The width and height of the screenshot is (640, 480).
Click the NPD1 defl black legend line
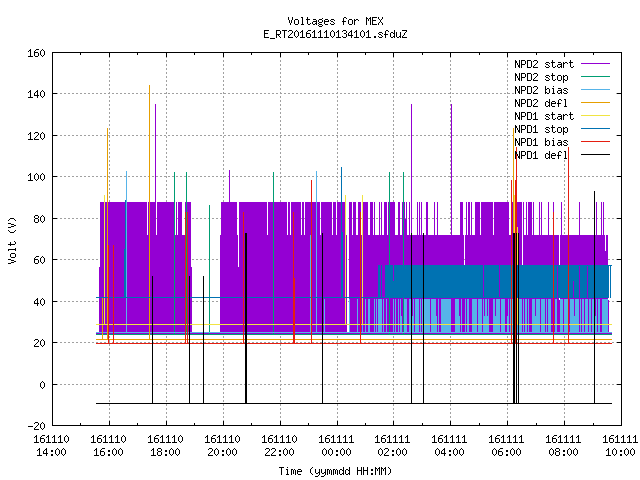pos(595,155)
